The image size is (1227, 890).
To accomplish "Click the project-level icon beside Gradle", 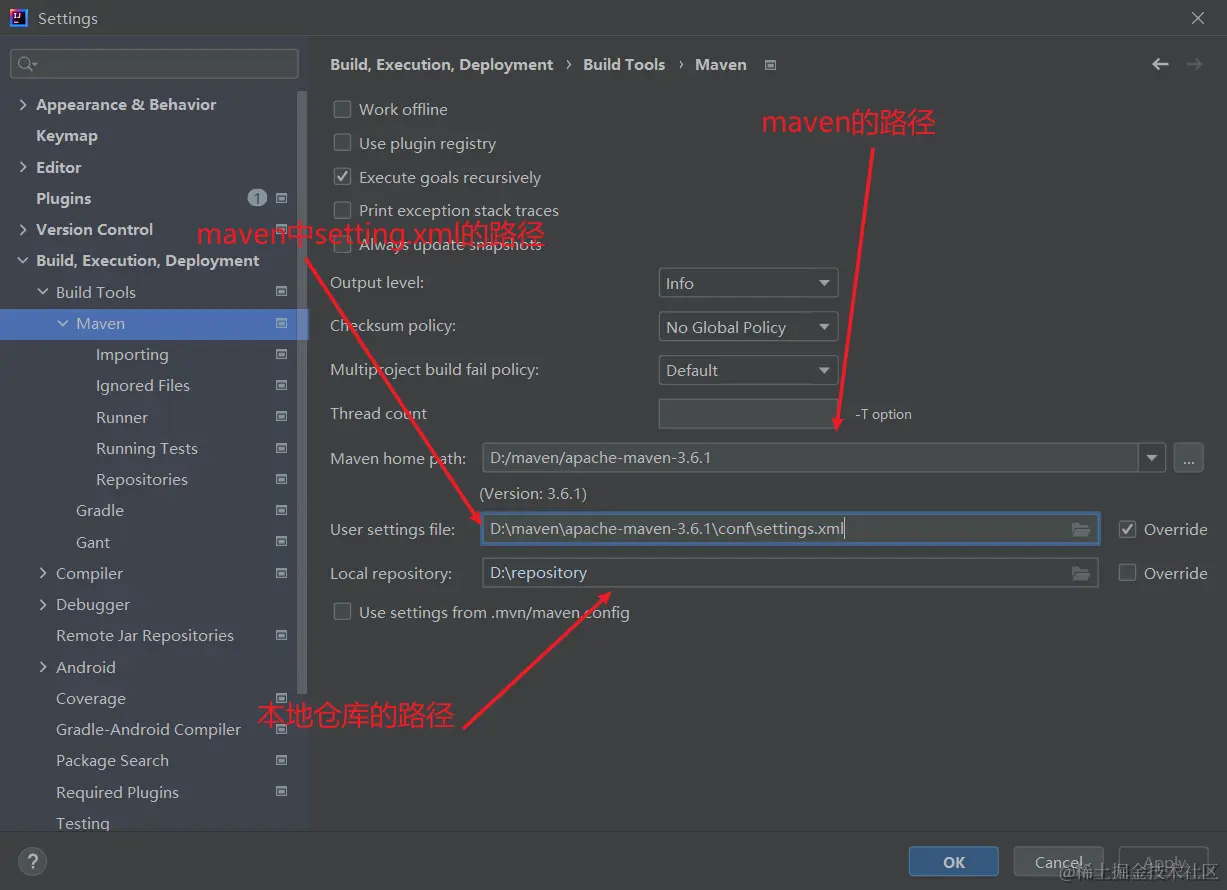I will point(281,510).
